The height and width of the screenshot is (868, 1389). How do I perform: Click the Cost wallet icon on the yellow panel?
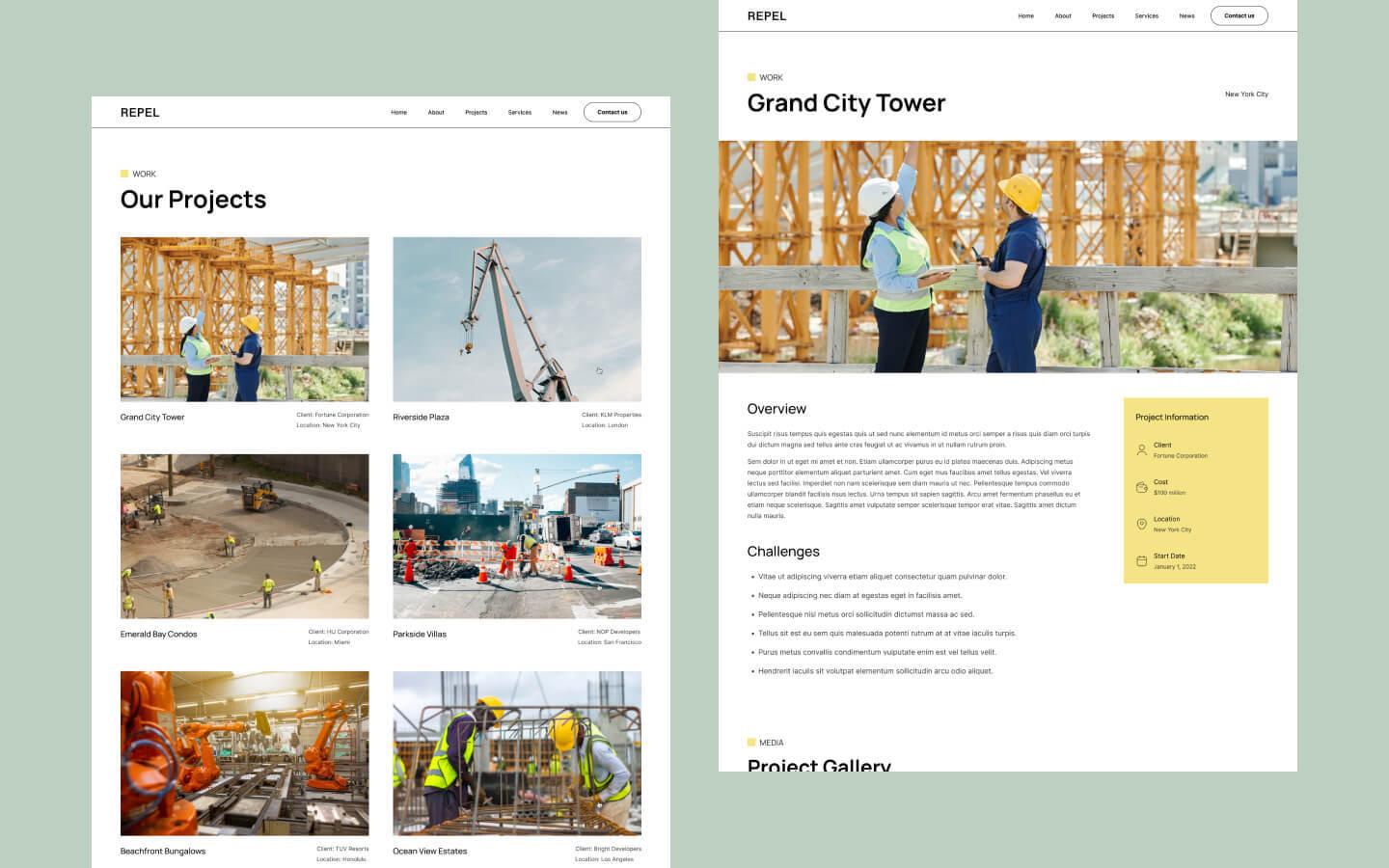[1142, 486]
